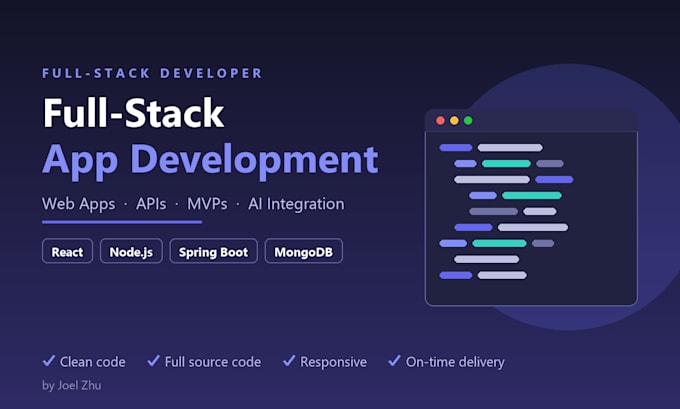Click the checkmark beside Clean code
The height and width of the screenshot is (409, 680).
coord(49,361)
